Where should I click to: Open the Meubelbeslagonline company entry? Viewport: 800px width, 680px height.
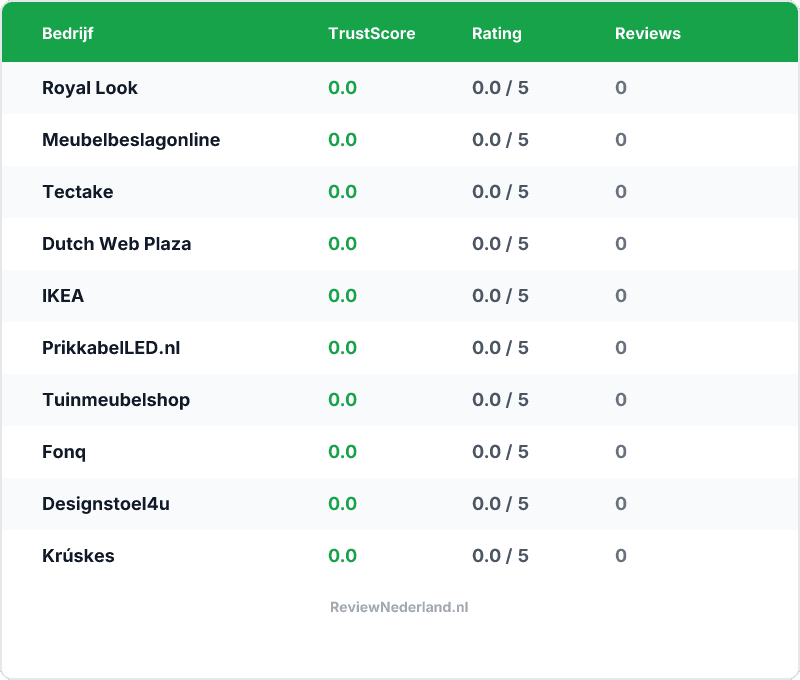coord(131,140)
